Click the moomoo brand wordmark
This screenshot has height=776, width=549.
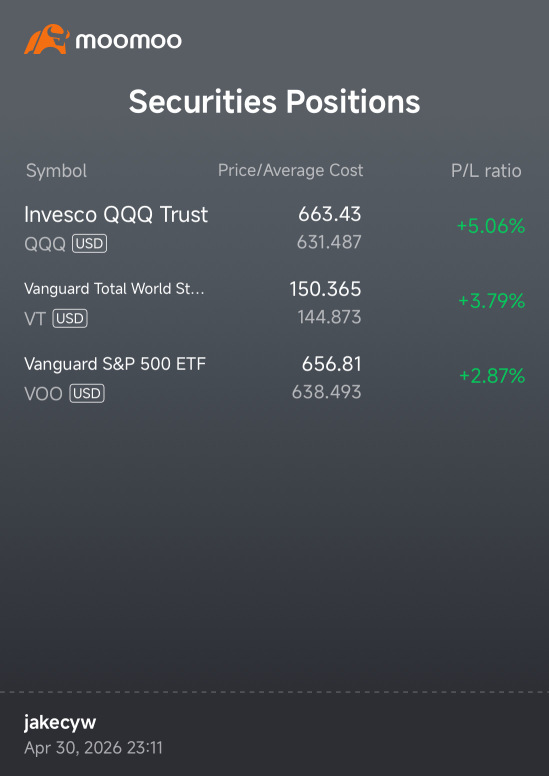(x=129, y=40)
